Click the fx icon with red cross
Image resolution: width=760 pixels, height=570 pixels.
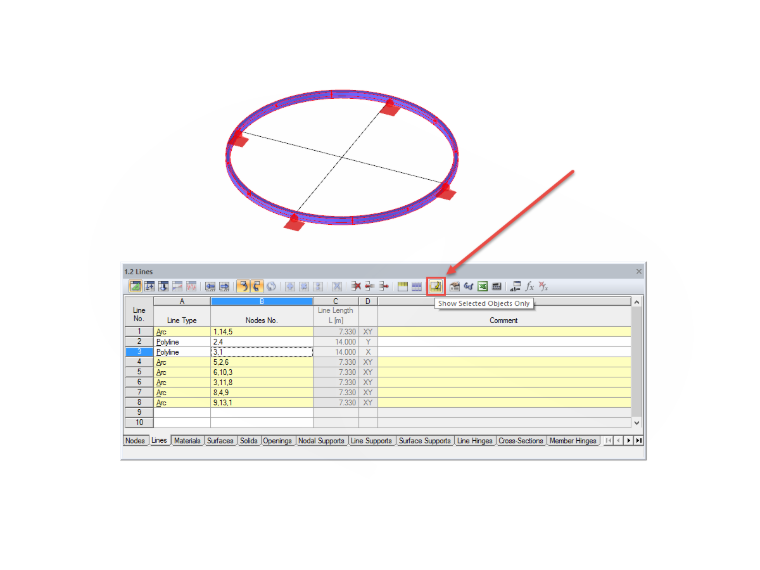click(543, 286)
